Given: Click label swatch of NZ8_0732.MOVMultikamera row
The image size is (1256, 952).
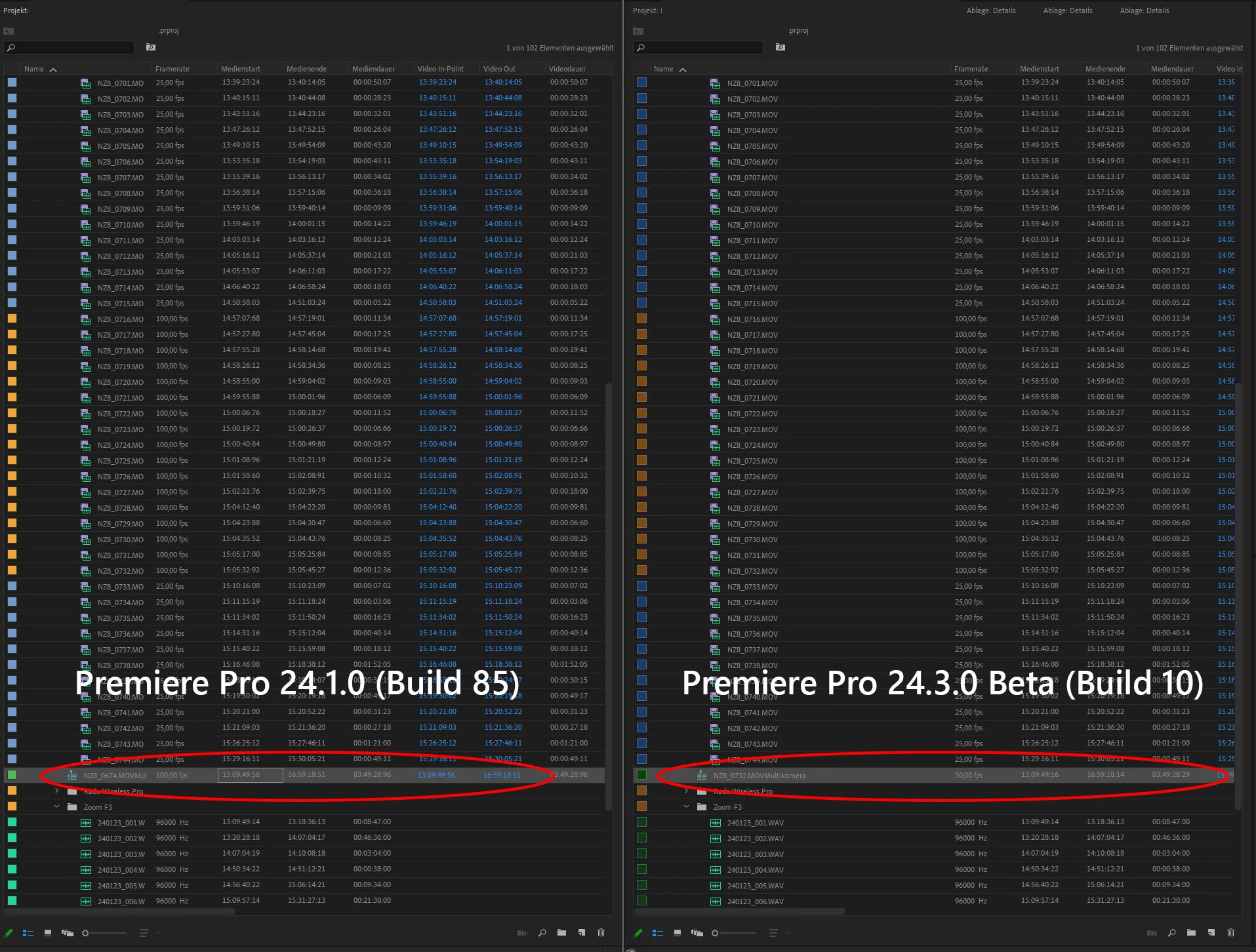Looking at the screenshot, I should click(x=641, y=775).
